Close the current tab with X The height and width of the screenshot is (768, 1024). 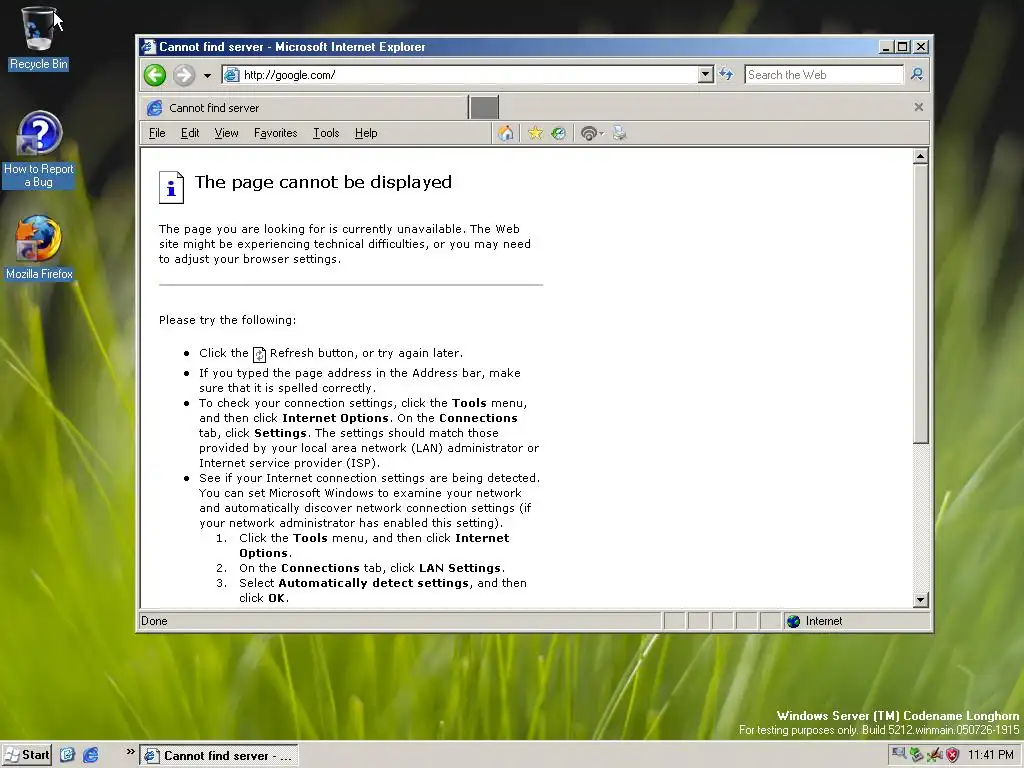pos(919,107)
